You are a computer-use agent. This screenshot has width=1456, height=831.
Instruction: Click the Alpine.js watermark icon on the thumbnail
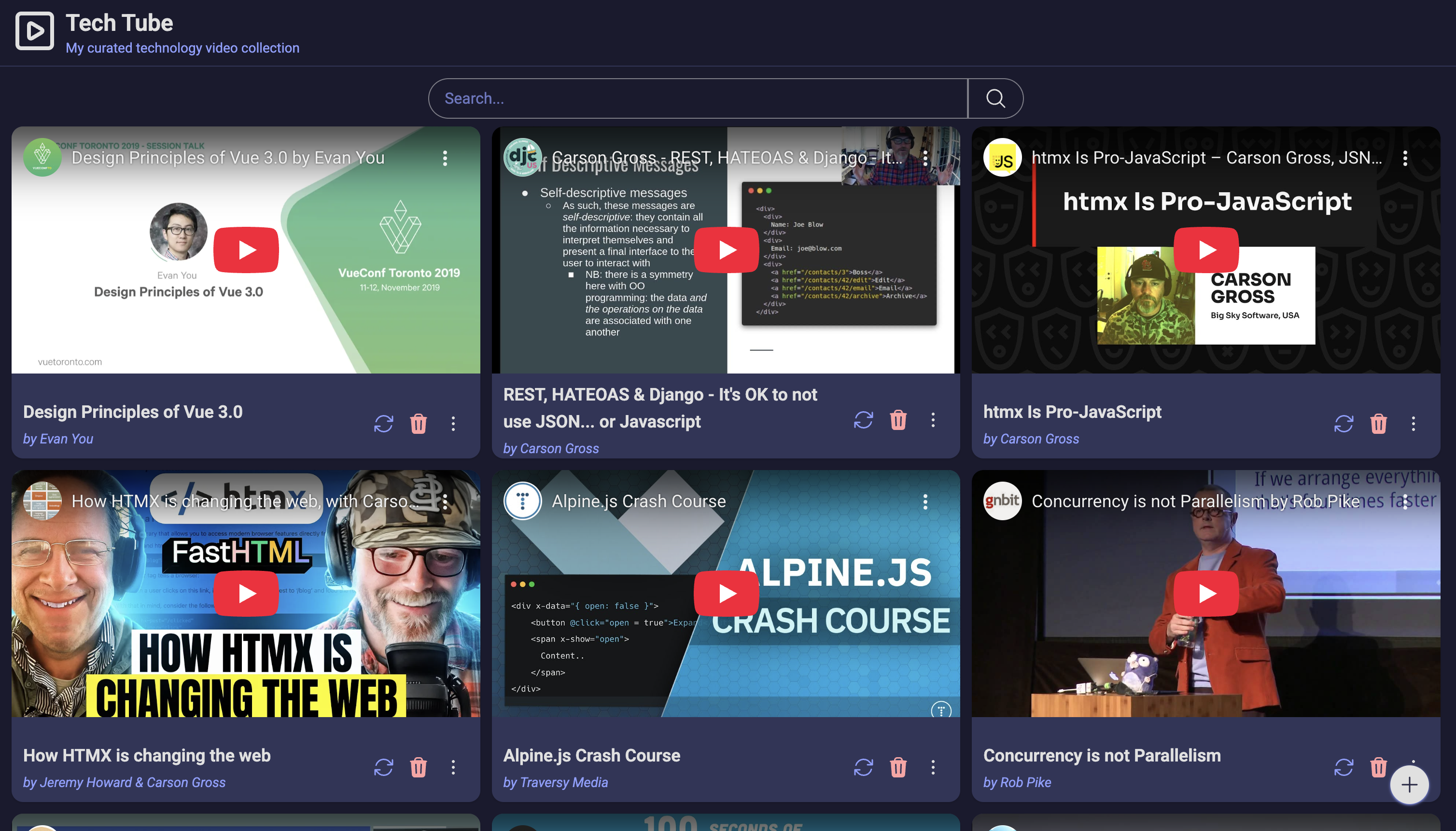click(x=941, y=709)
